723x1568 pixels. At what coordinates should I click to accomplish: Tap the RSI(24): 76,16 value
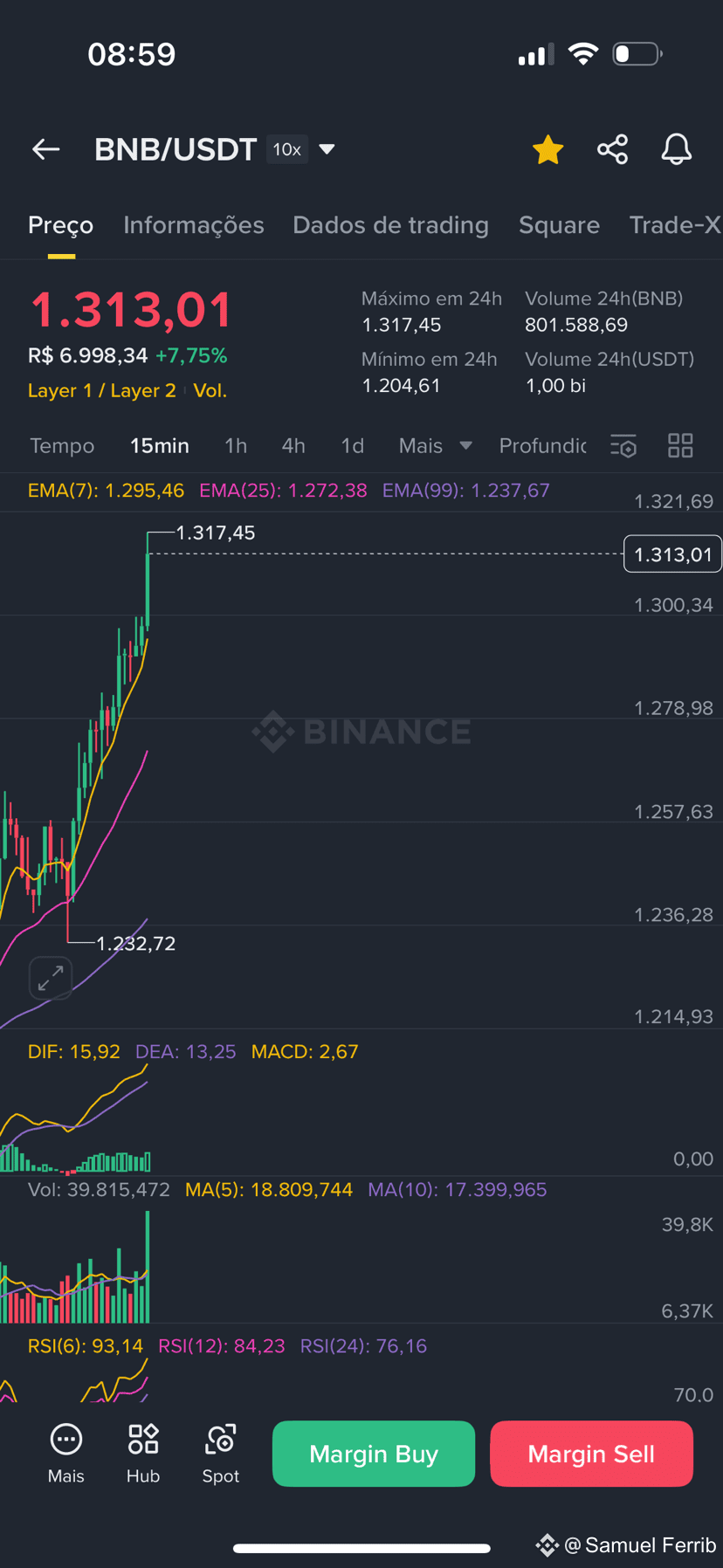364,1346
